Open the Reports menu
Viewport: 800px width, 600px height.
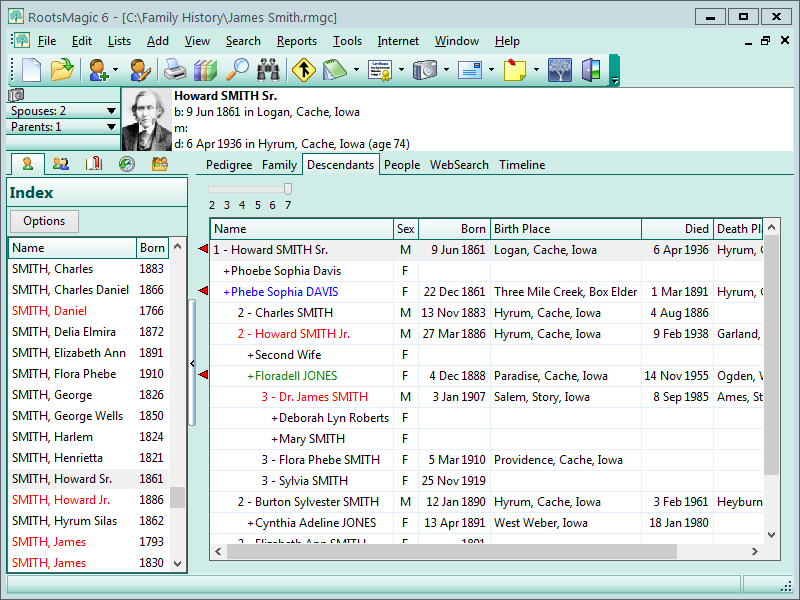coord(296,41)
